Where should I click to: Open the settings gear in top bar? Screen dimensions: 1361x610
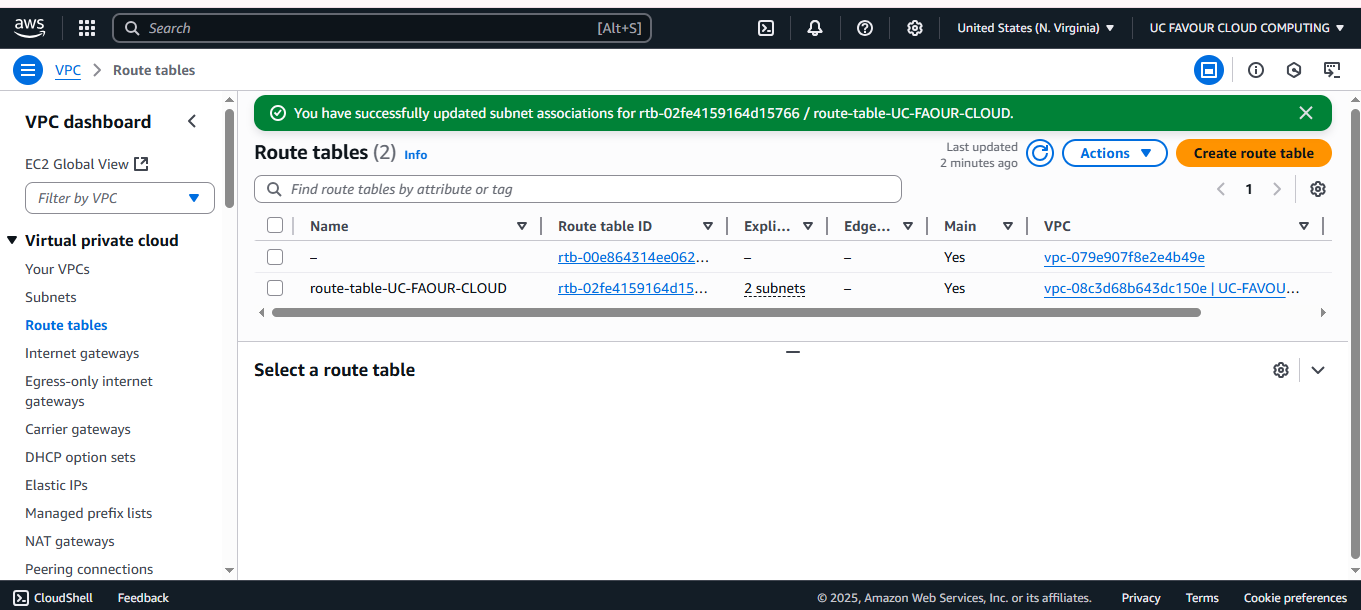coord(914,28)
